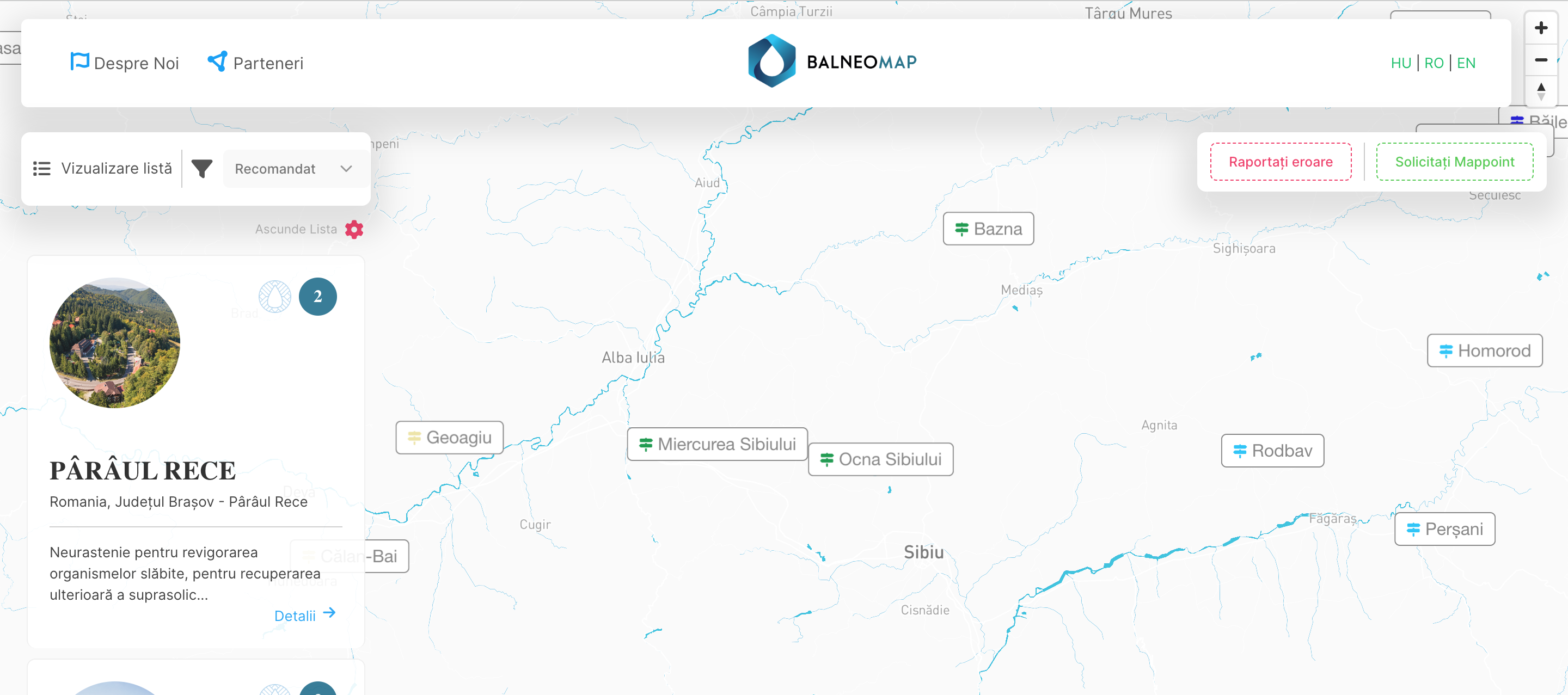This screenshot has width=1568, height=695.
Task: Open Detalii for Pârâul Rece
Action: pos(304,616)
